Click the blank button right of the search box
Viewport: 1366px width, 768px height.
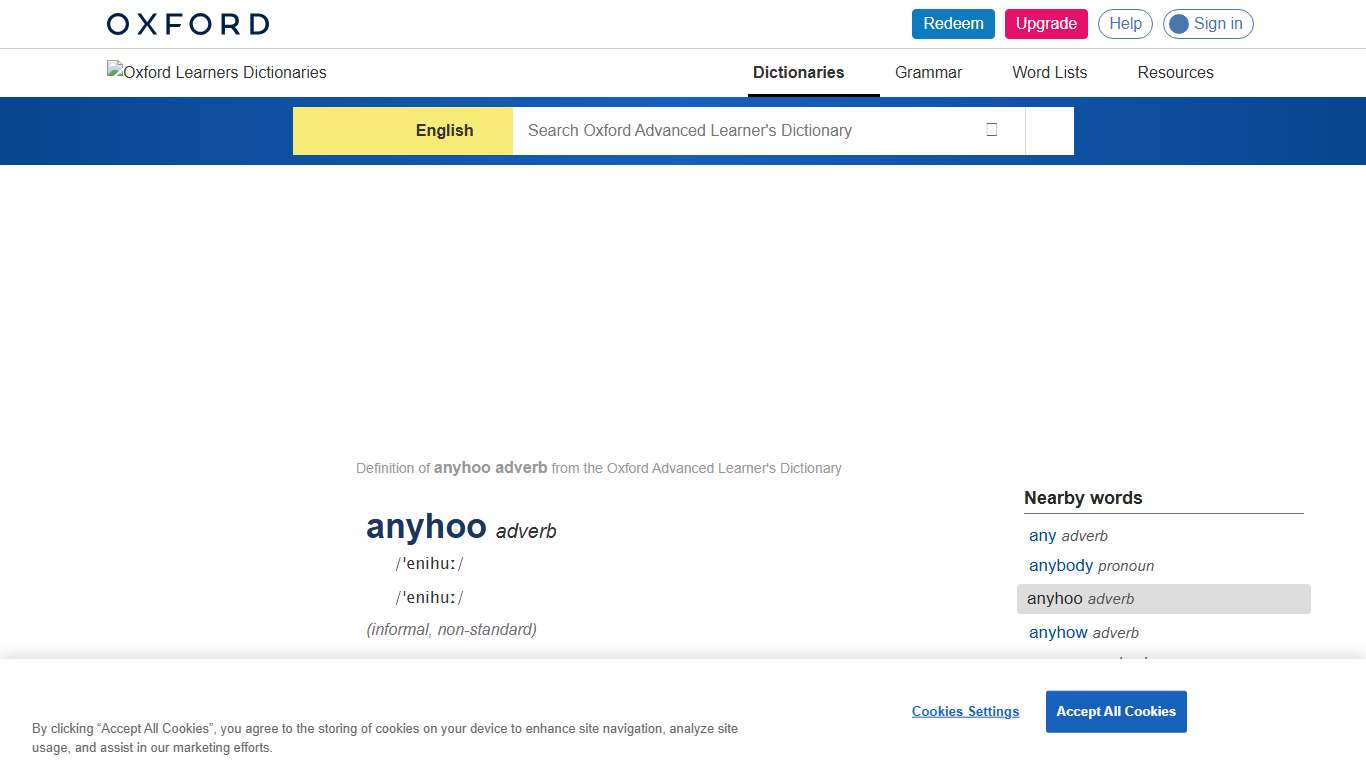point(1048,130)
